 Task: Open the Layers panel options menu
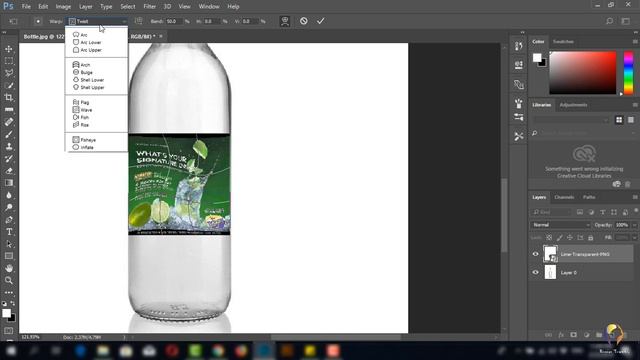click(x=635, y=197)
